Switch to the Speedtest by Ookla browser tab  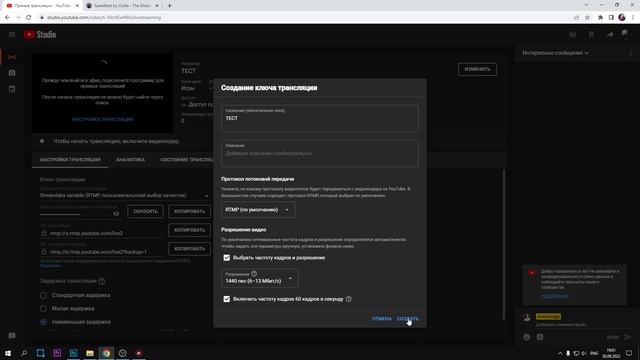(122, 6)
